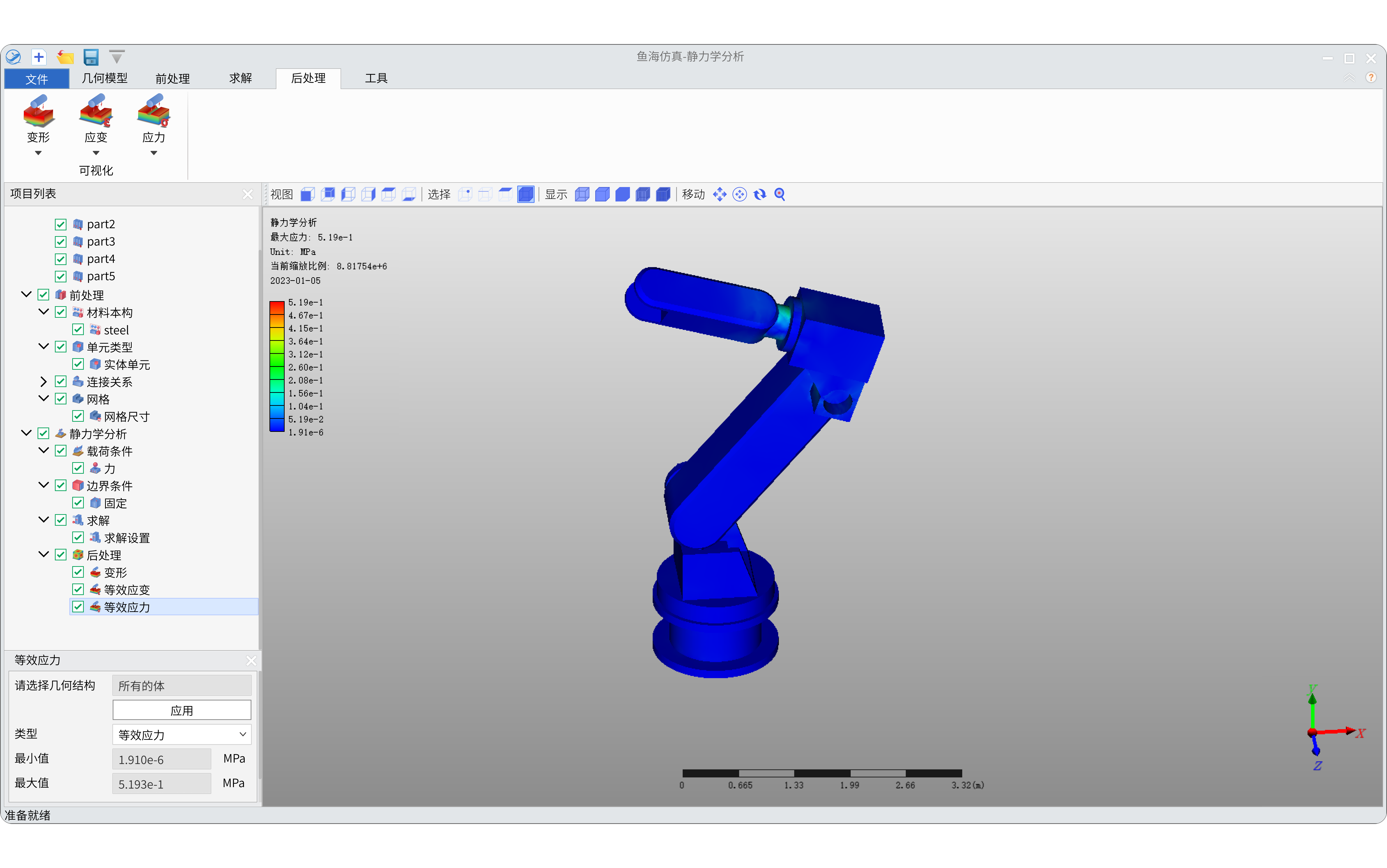
Task: Collapse the ribbon with the chevron
Action: pos(1349,77)
